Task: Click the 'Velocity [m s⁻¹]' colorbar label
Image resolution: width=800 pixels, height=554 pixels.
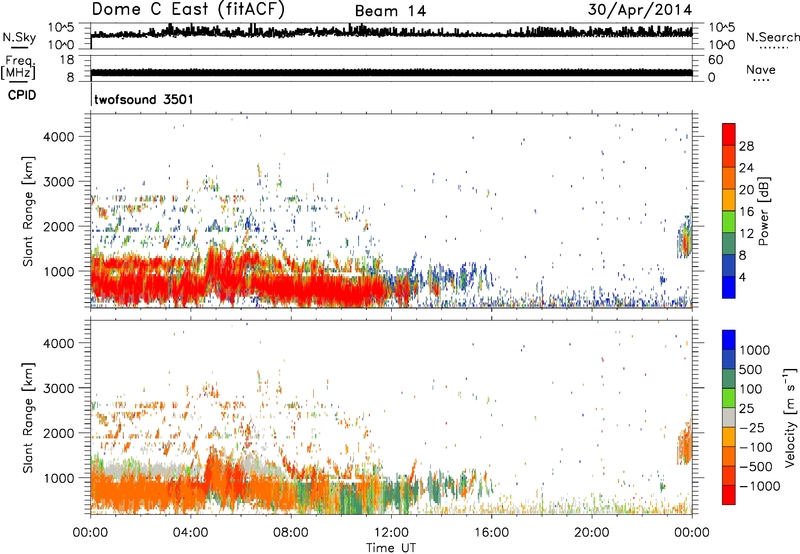Action: click(790, 417)
